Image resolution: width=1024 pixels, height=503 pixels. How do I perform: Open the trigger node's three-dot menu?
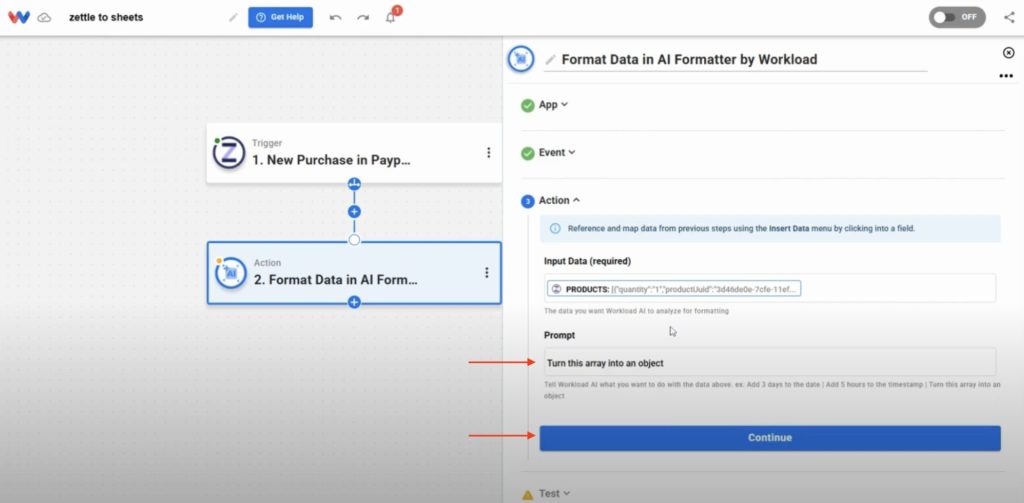coord(488,152)
